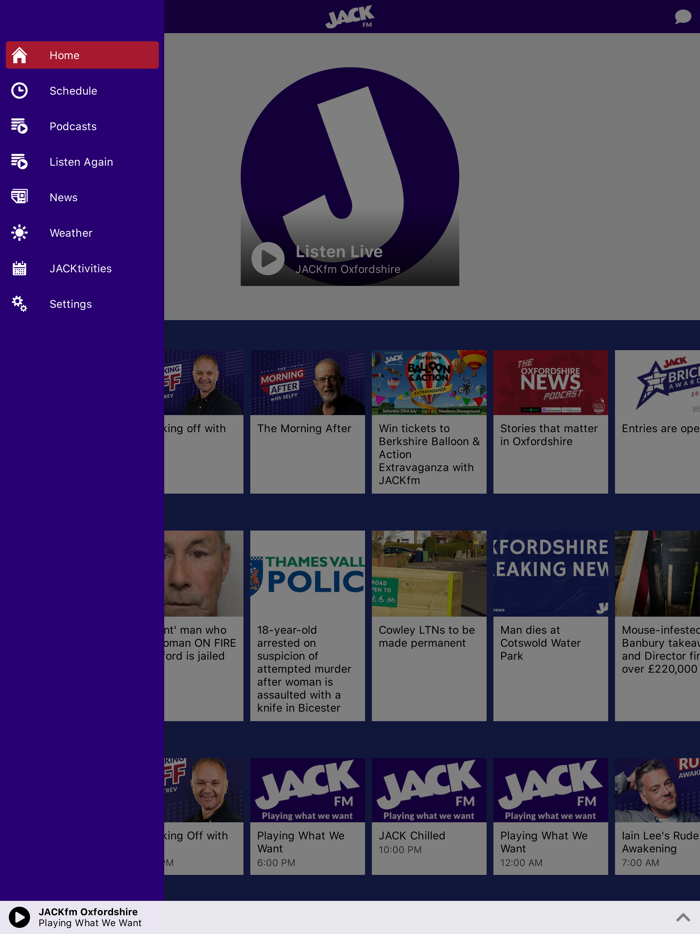The height and width of the screenshot is (934, 700).
Task: Open 18-year-old arrested news article
Action: point(307,625)
